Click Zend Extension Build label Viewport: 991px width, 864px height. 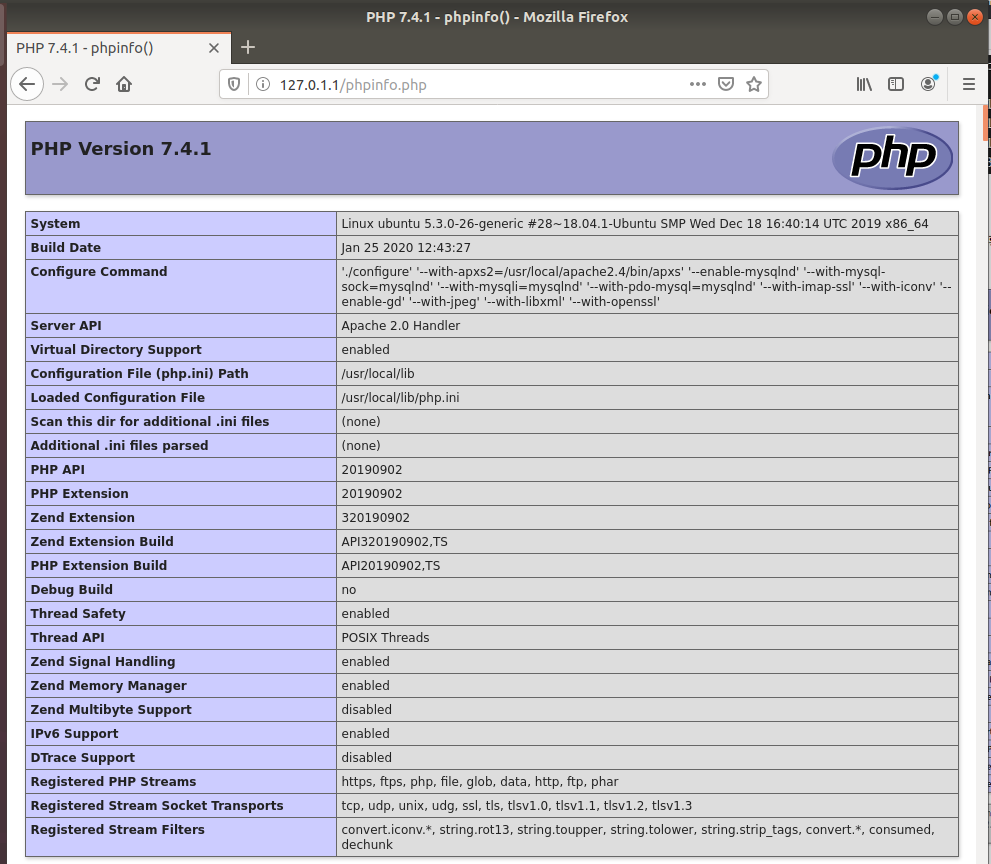pos(102,542)
